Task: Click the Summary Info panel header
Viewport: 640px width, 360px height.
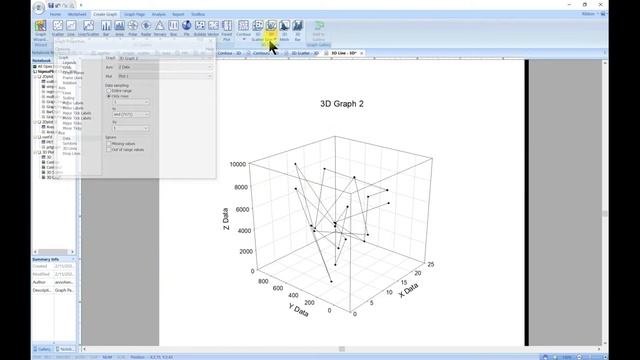Action: pyautogui.click(x=53, y=259)
